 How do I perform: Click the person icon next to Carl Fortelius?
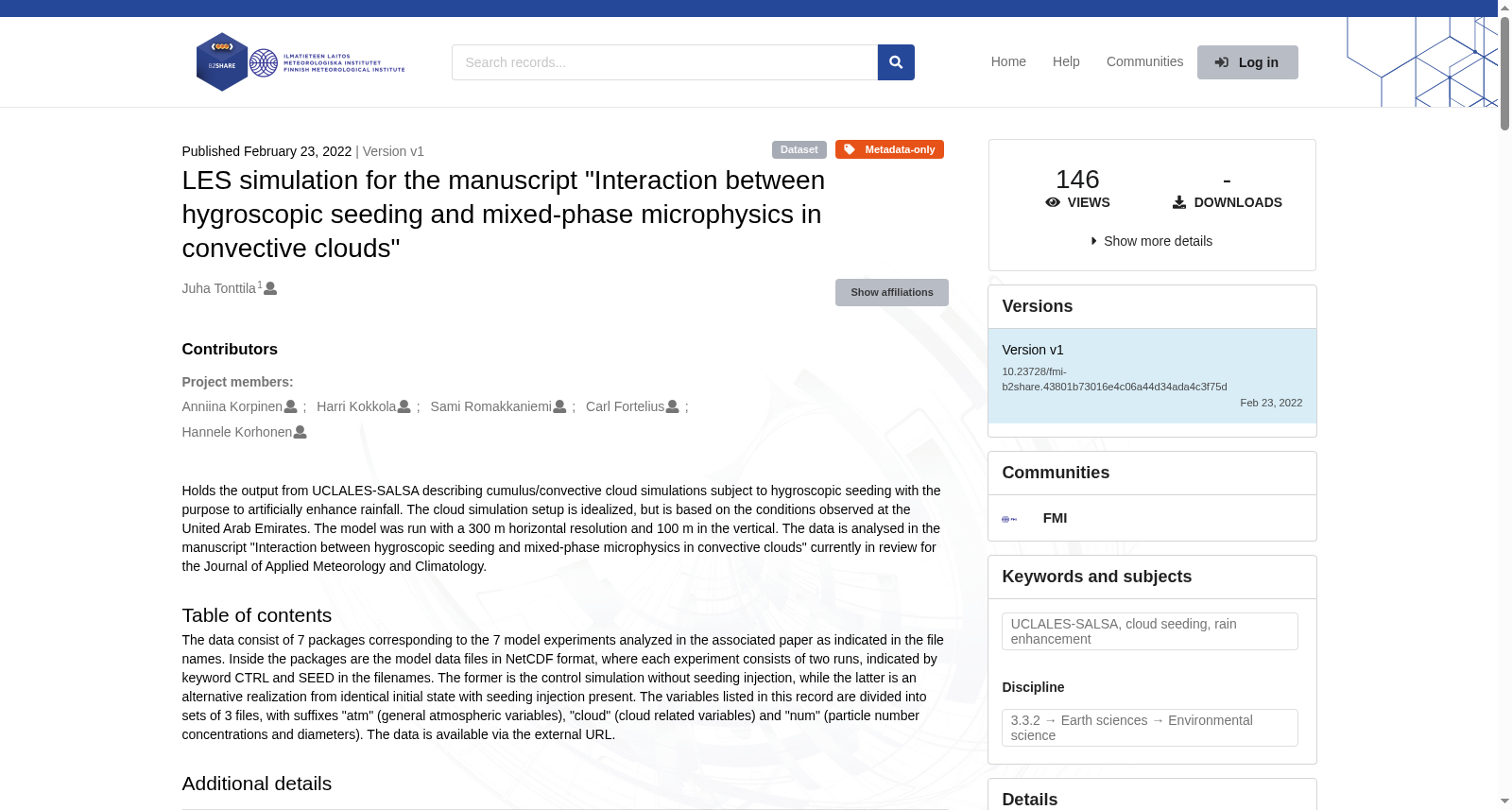(x=673, y=406)
